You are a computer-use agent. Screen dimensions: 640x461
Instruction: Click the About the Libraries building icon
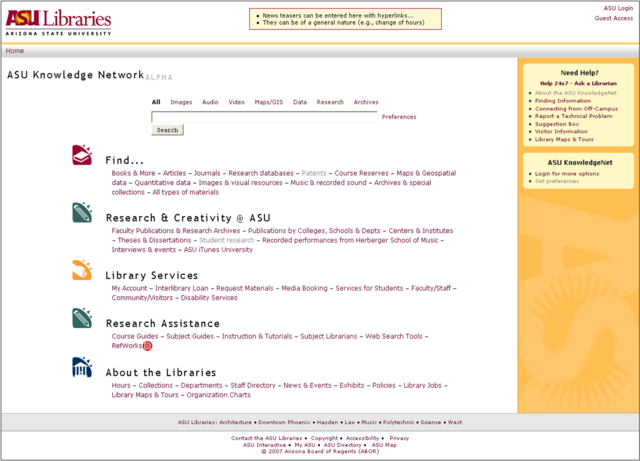(x=82, y=367)
